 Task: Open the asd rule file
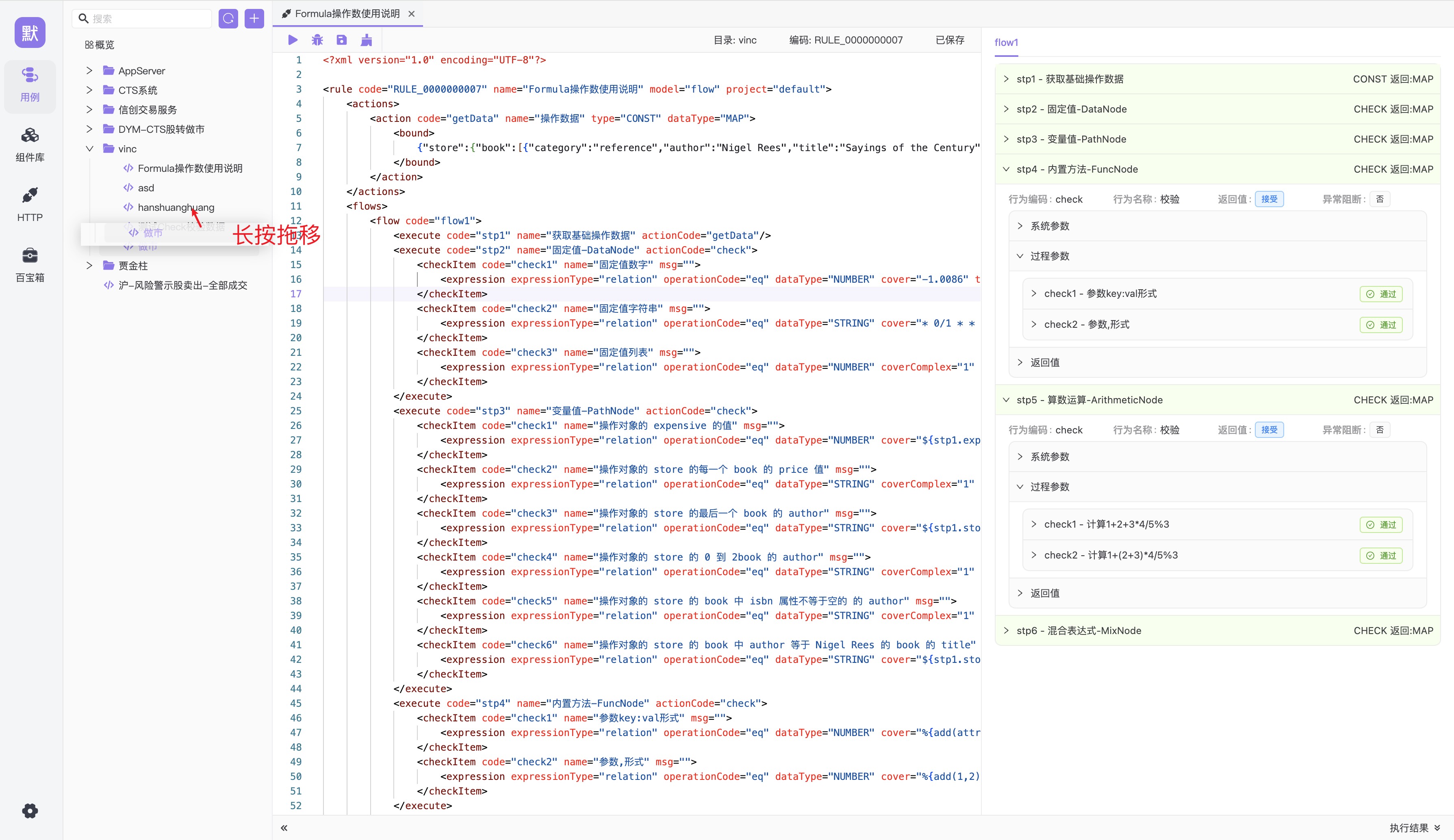point(146,188)
